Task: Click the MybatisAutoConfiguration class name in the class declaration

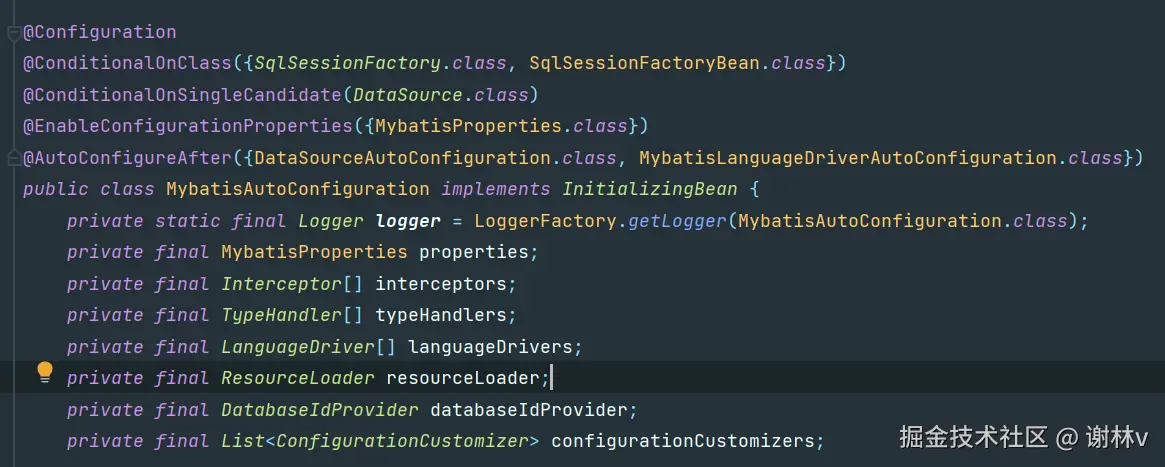Action: [297, 189]
